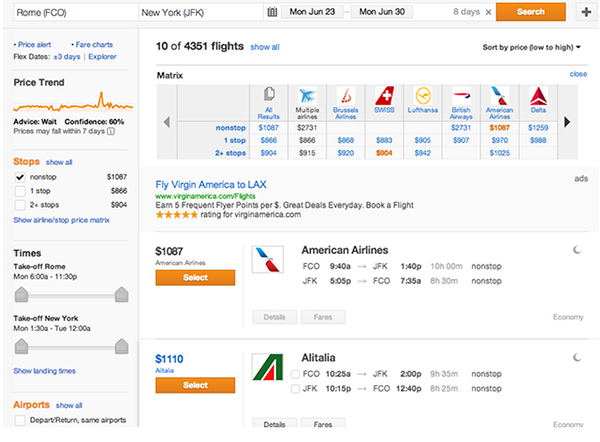This screenshot has width=600, height=442.
Task: Tick the Alitalia JFK 10:15p return leg checkbox
Action: tap(295, 389)
